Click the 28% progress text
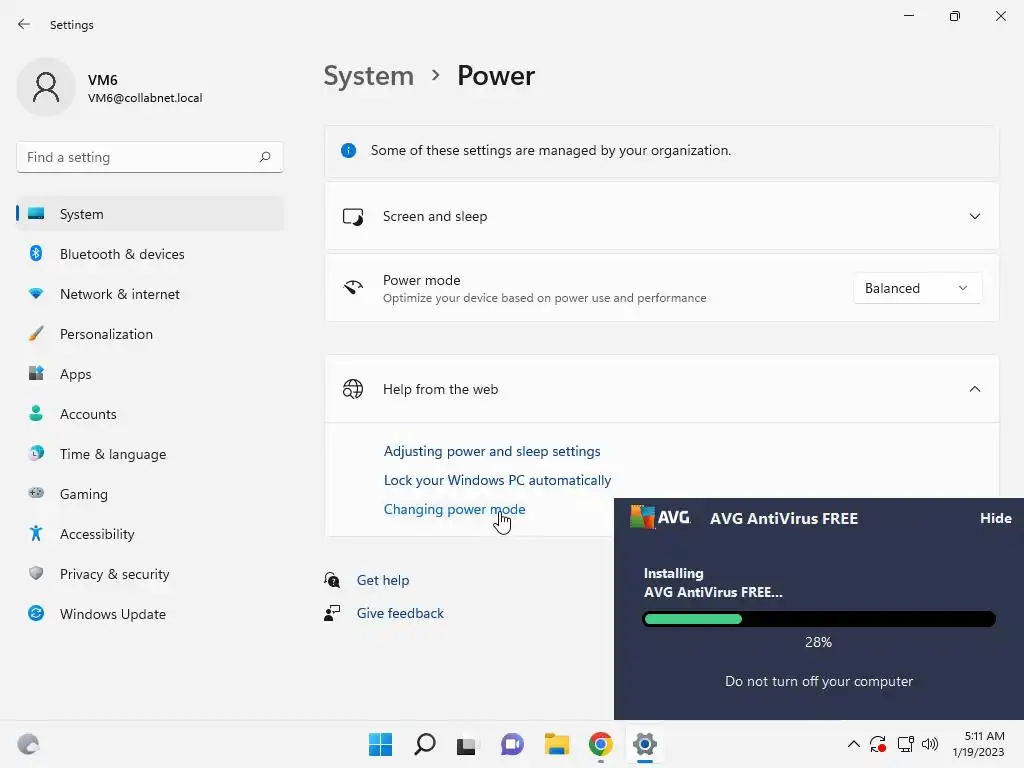 pyautogui.click(x=818, y=642)
